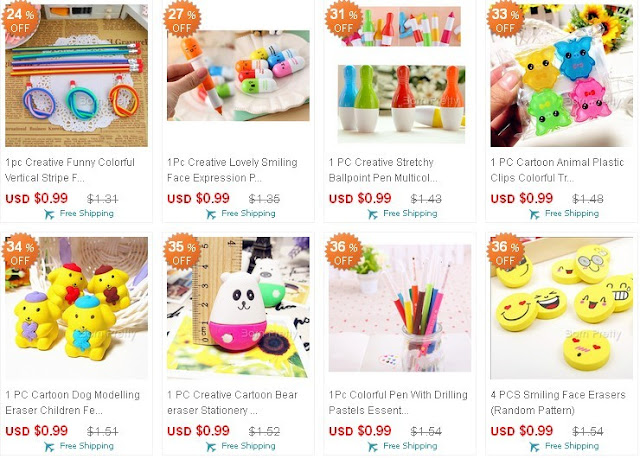Open the yellow cartoon dog erasers photo
Viewport: 640px width, 459px height.
tap(76, 308)
